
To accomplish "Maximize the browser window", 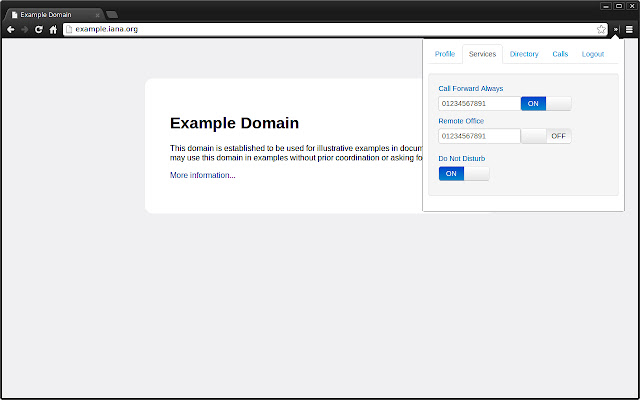I will coord(619,6).
